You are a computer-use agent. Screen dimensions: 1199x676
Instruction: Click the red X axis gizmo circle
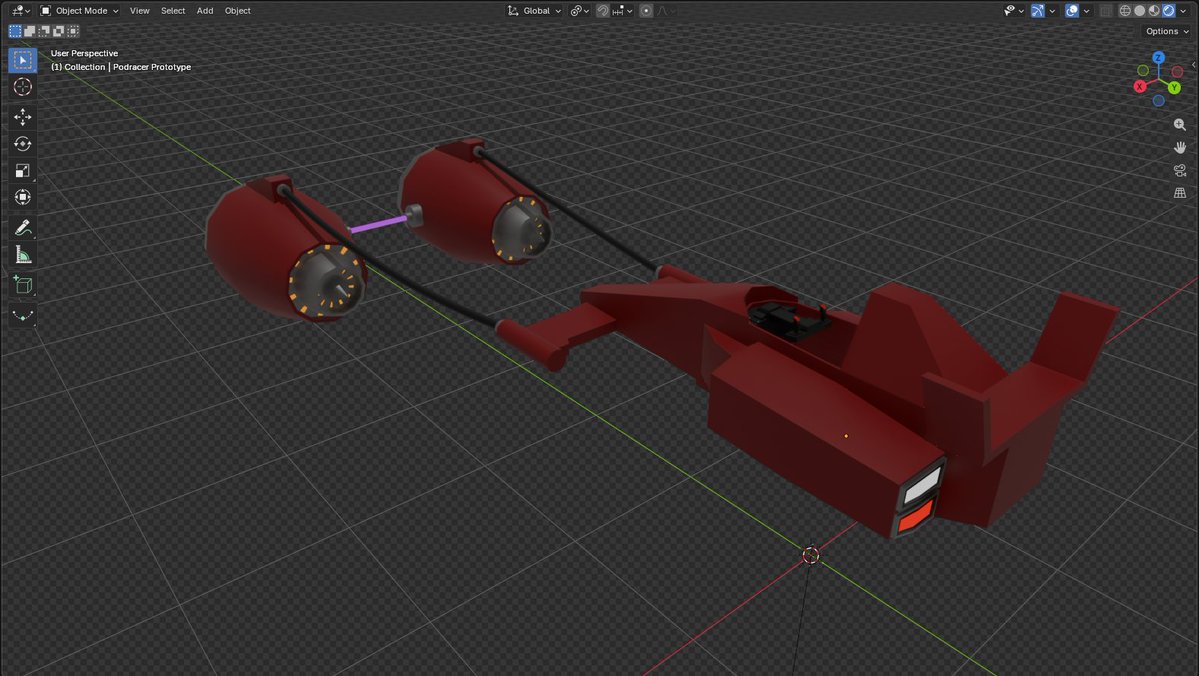tap(1140, 86)
